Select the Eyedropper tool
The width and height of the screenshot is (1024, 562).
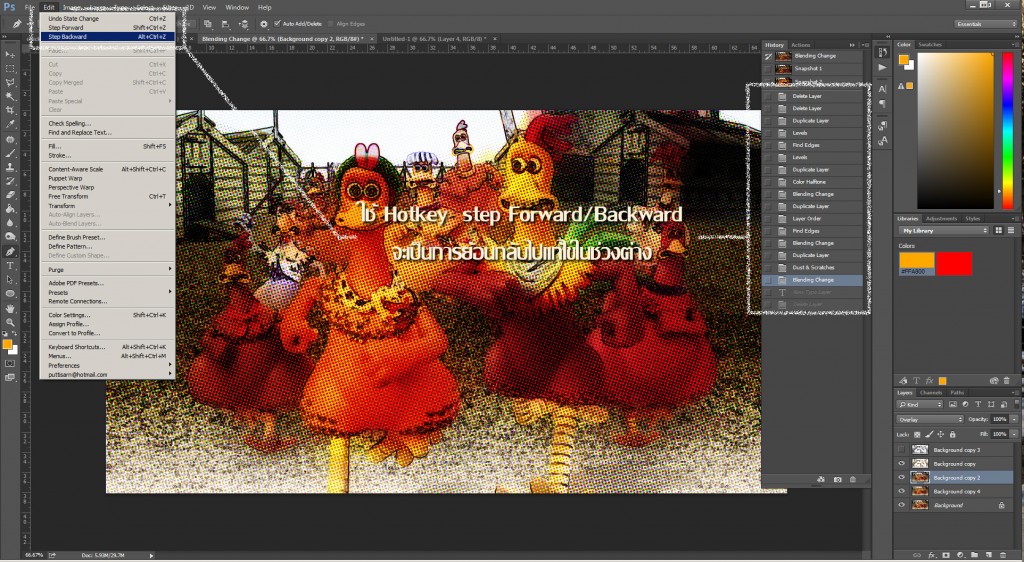(10, 124)
